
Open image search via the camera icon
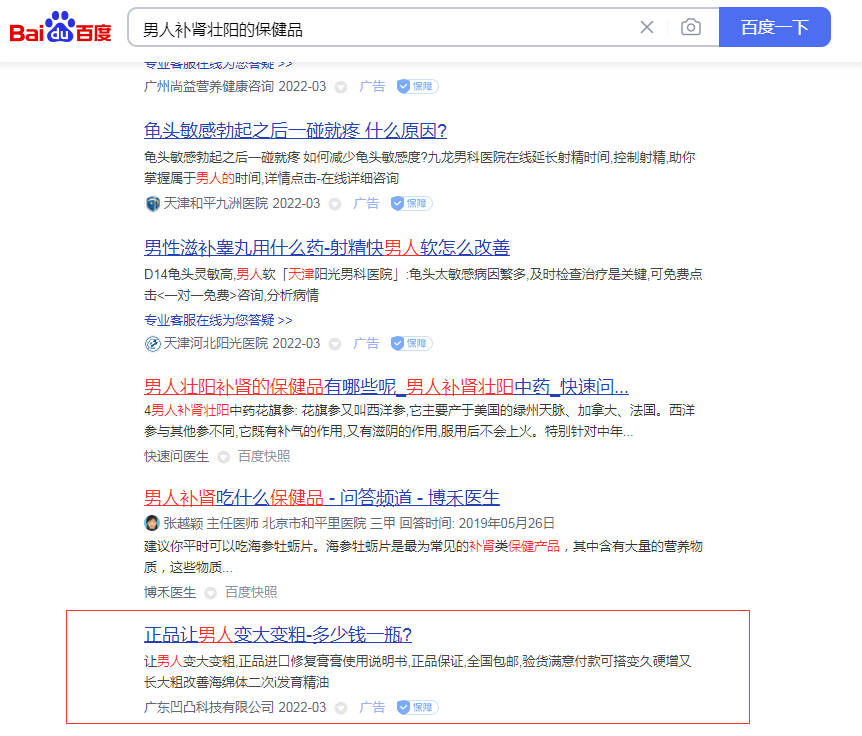(690, 27)
